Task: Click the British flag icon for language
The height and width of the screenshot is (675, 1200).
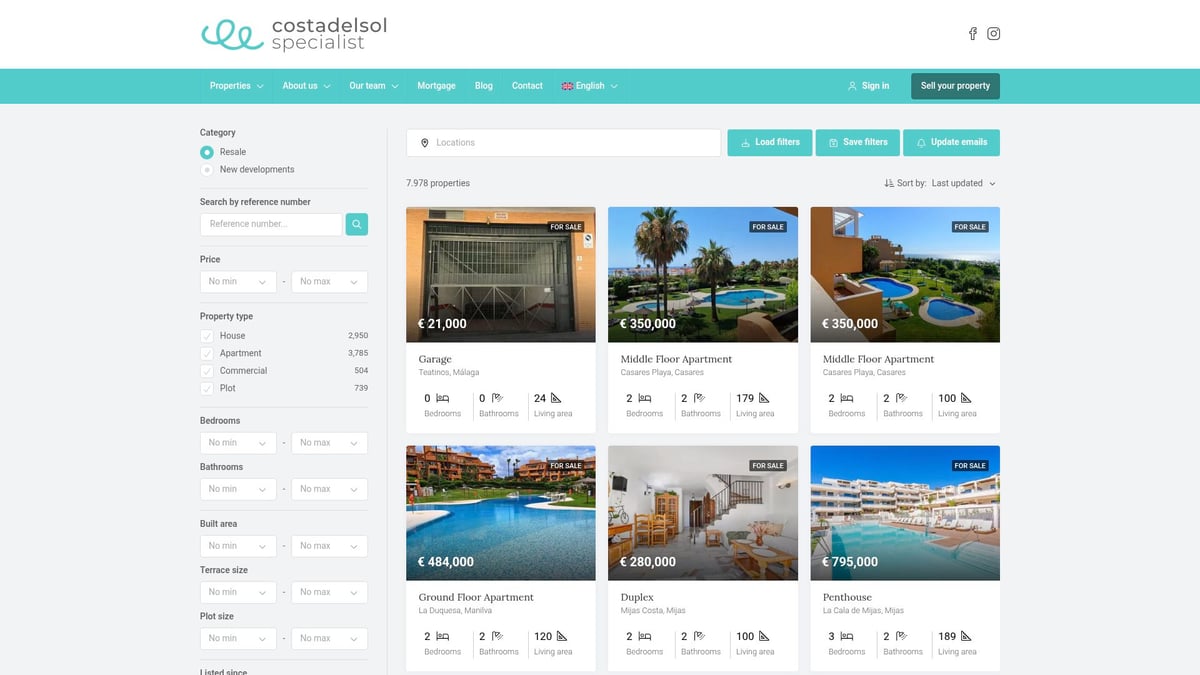Action: pyautogui.click(x=567, y=86)
